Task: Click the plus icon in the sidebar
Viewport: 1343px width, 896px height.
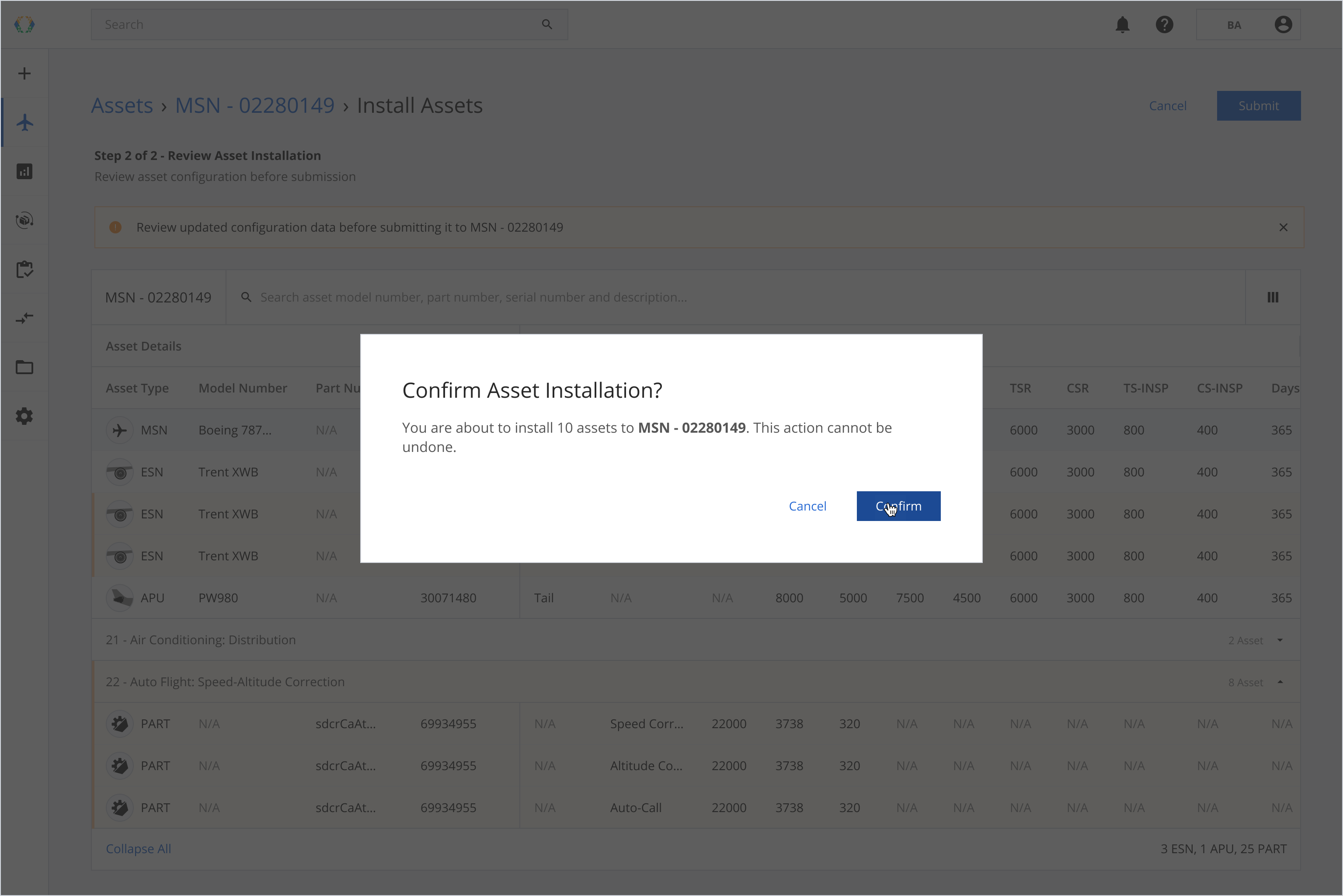Action: [24, 73]
